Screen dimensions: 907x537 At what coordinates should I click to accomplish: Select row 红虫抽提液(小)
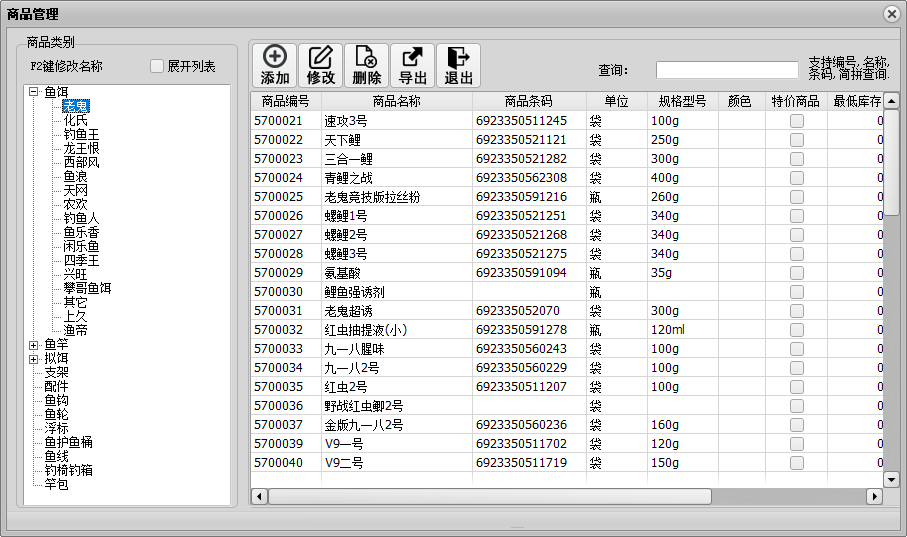point(567,330)
